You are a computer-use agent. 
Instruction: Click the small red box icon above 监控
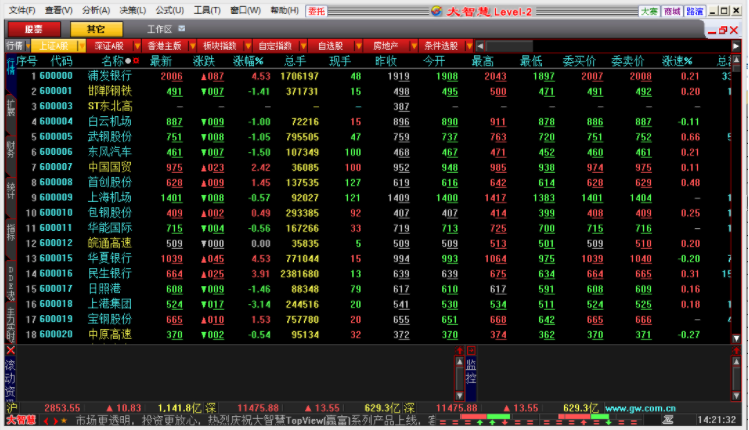click(471, 350)
